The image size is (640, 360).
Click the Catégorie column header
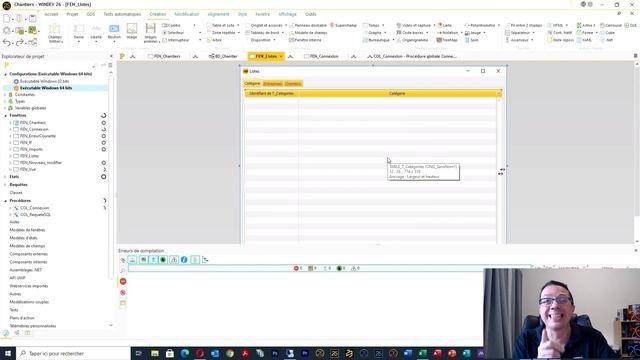(x=397, y=93)
